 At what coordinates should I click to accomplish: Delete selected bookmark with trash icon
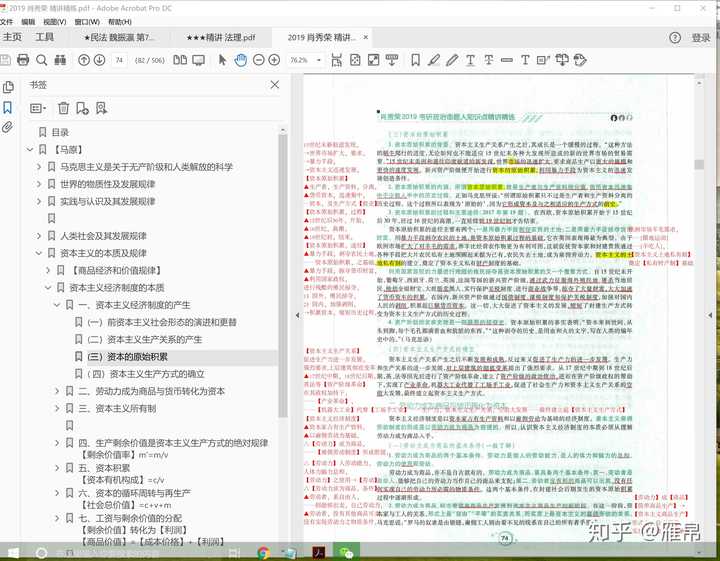(64, 108)
